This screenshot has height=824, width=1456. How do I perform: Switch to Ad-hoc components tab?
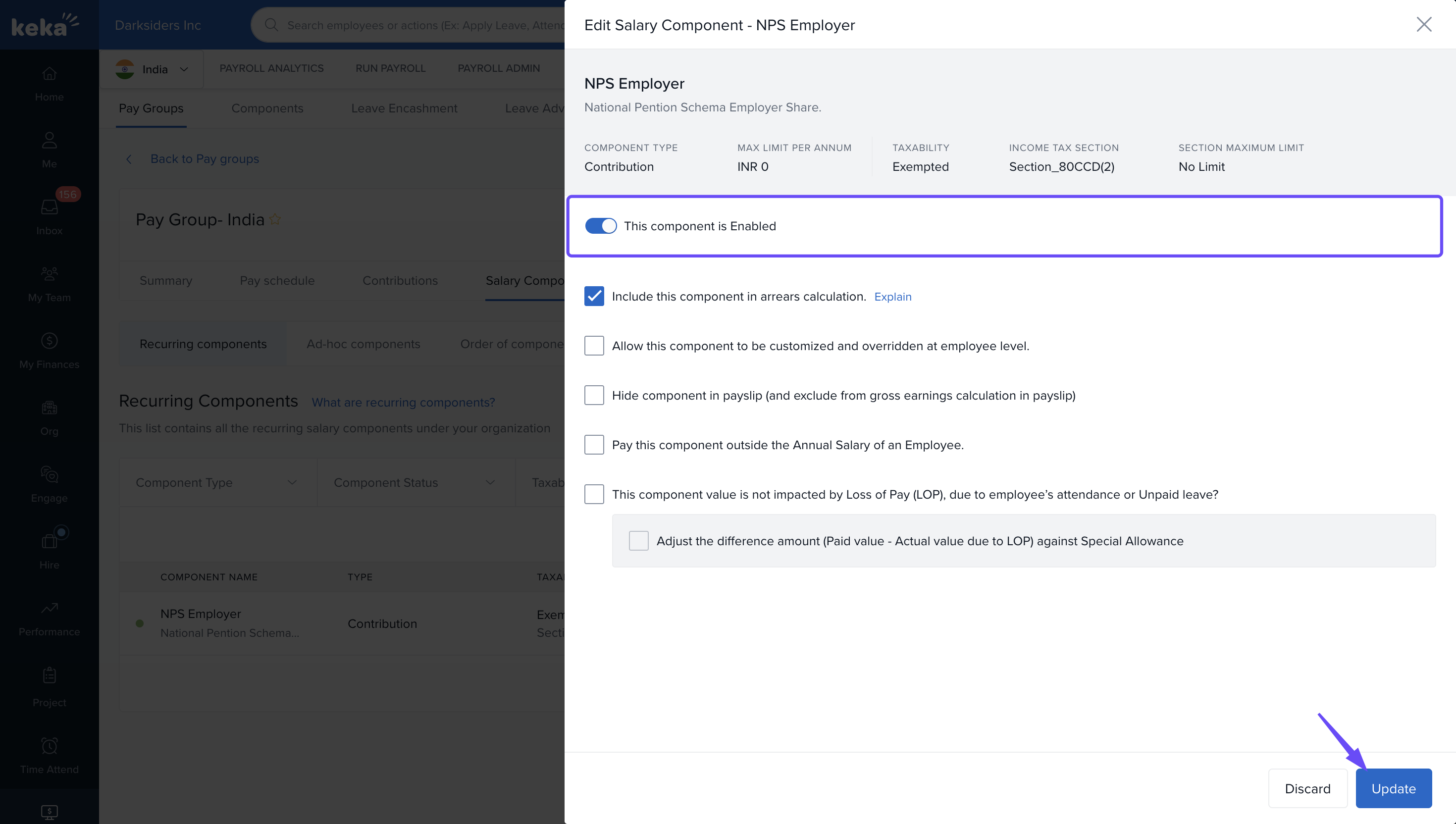point(364,344)
